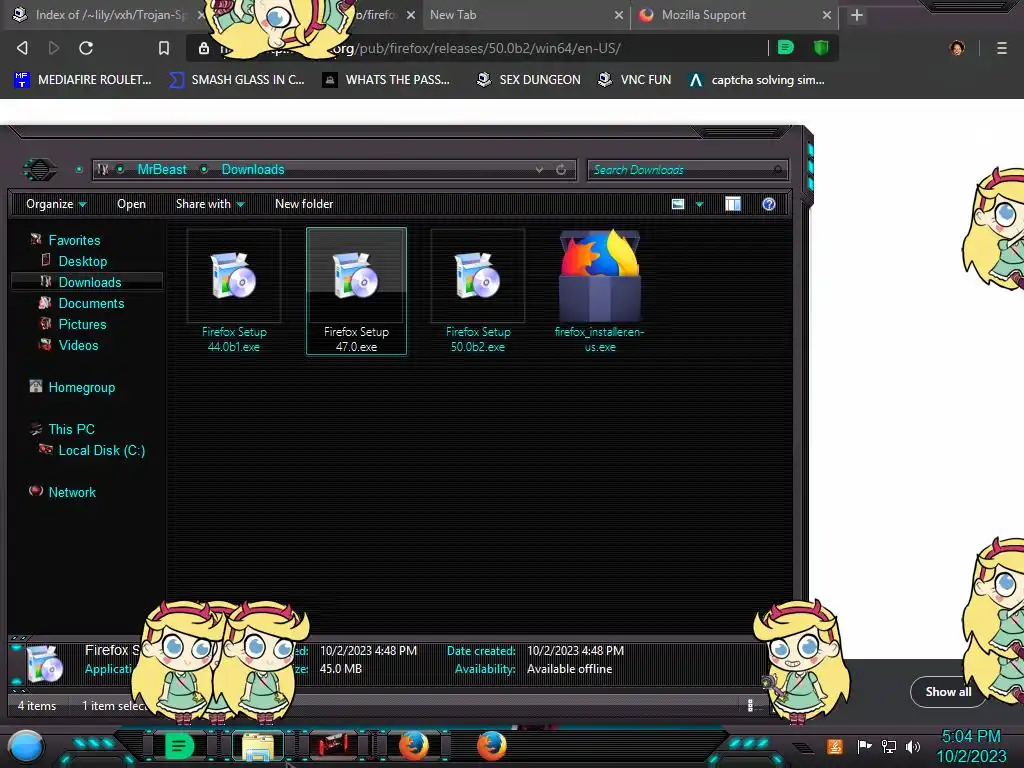Select Firefox Setup 50.0b2.exe file

coord(478,291)
